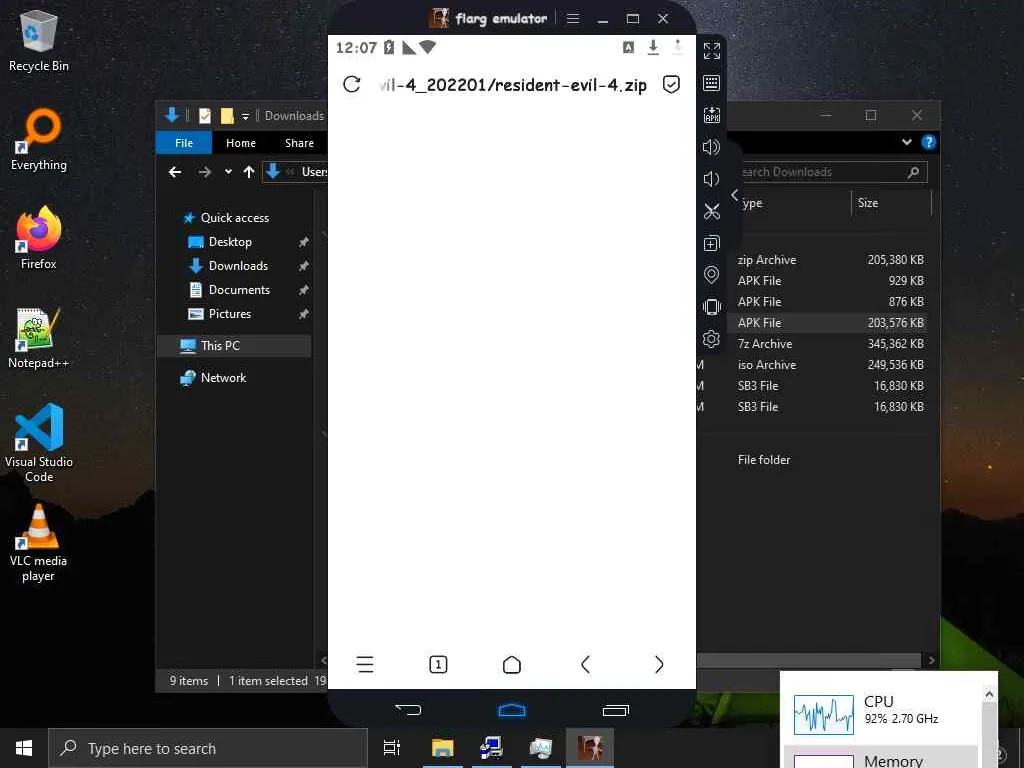Click the horizontal scrollbar in Explorer
Screen dimensions: 1024x768
(808, 660)
